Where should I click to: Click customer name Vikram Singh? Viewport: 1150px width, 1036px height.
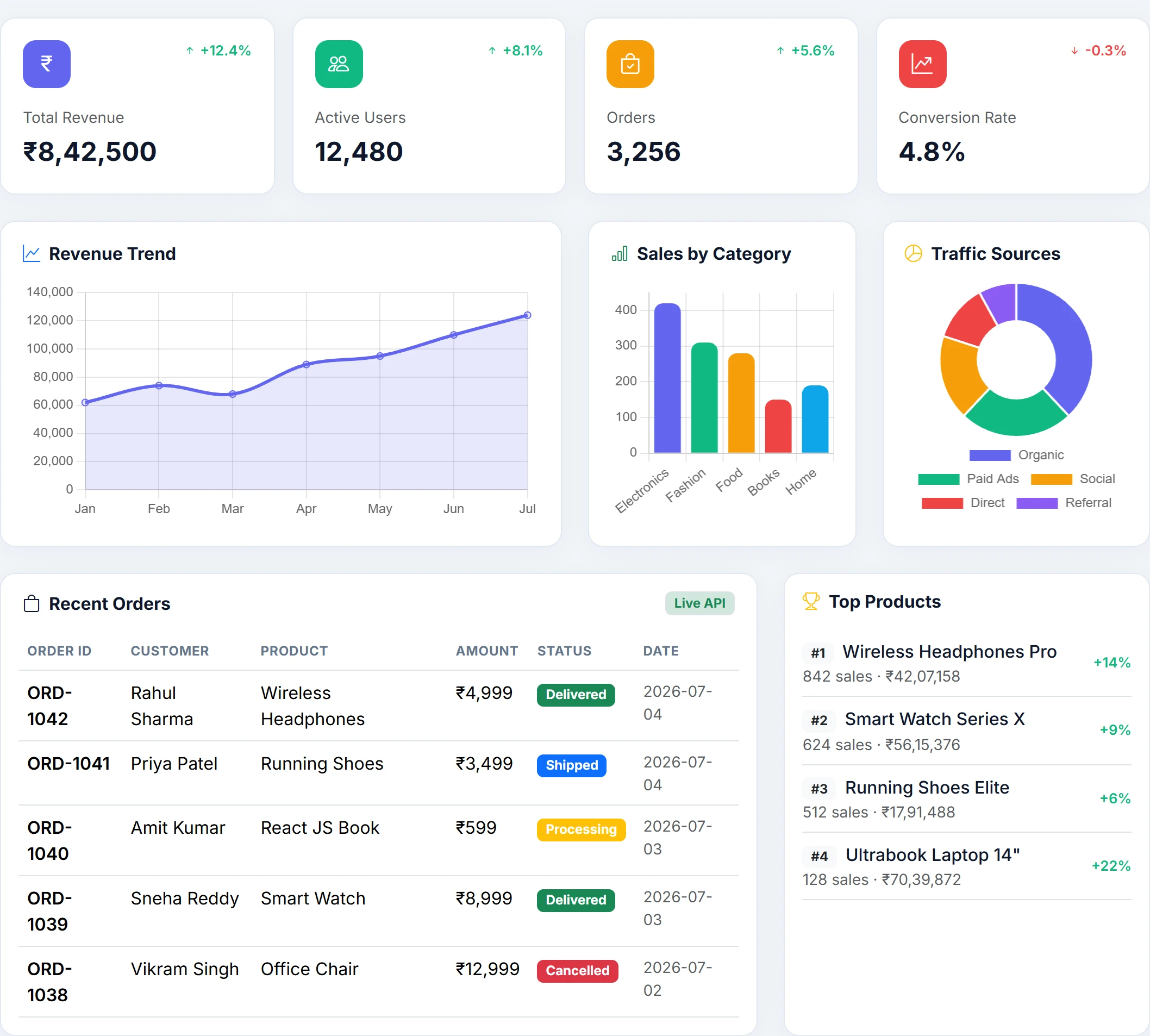click(x=184, y=969)
